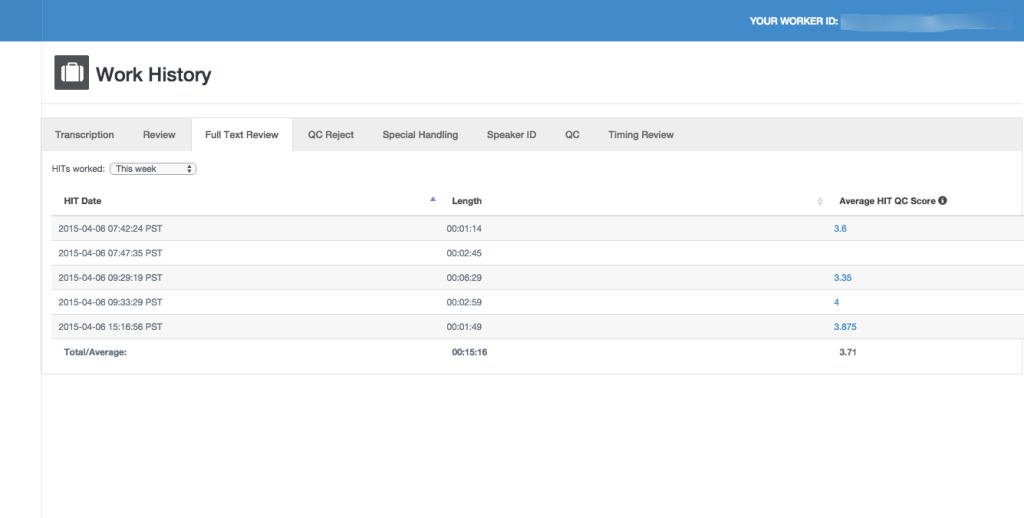1024x518 pixels.
Task: Select the 2015-04-06 15:16:56 PST row date
Action: (x=110, y=327)
